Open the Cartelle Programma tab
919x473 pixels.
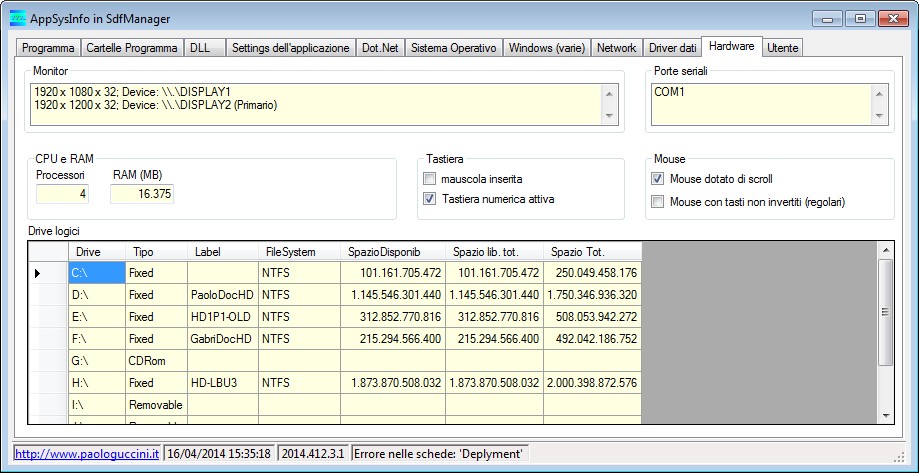tap(132, 48)
